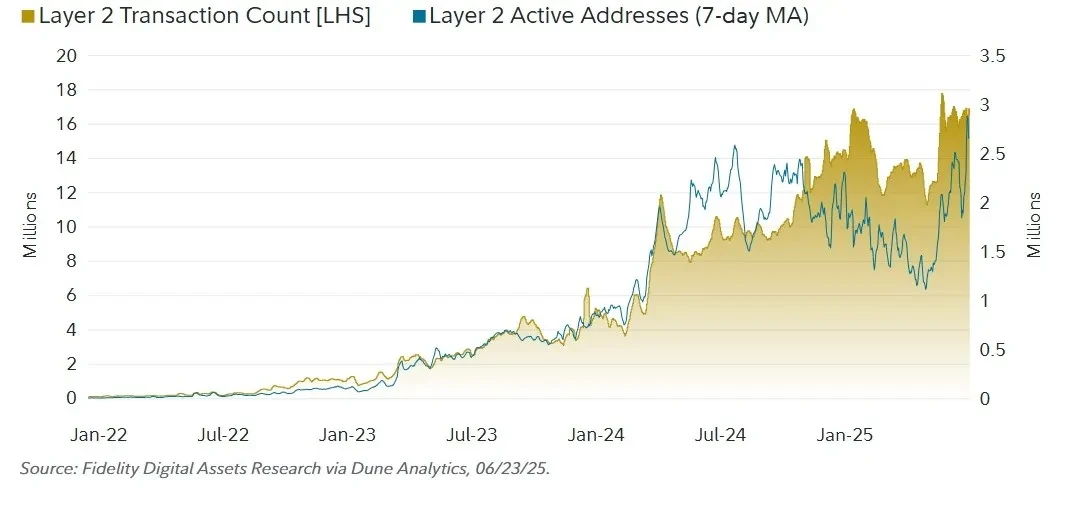Click the Jul-22 x-axis label
This screenshot has height=508, width=1080.
[223, 435]
